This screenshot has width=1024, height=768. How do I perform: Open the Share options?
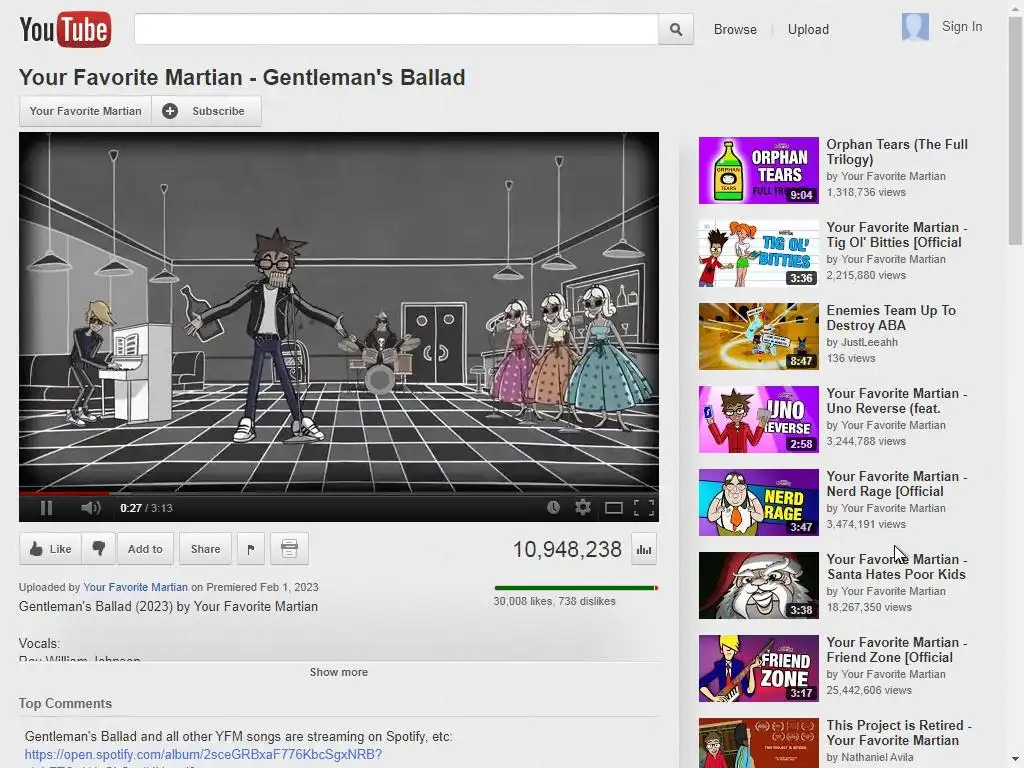(x=205, y=549)
